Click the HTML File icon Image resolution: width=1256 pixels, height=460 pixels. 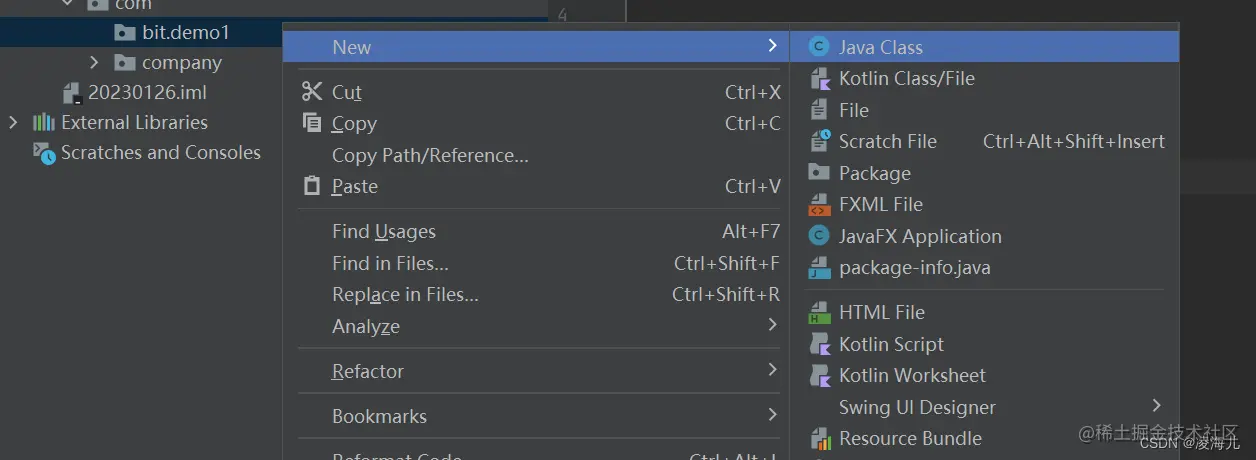819,312
